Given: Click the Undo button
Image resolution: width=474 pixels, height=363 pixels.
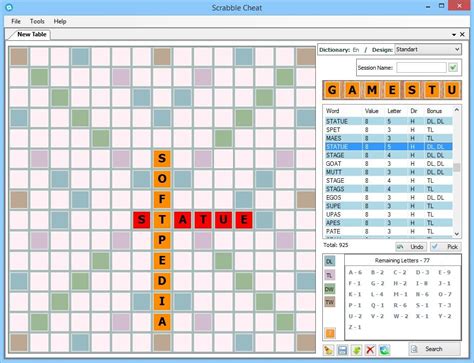Looking at the screenshot, I should click(x=411, y=247).
